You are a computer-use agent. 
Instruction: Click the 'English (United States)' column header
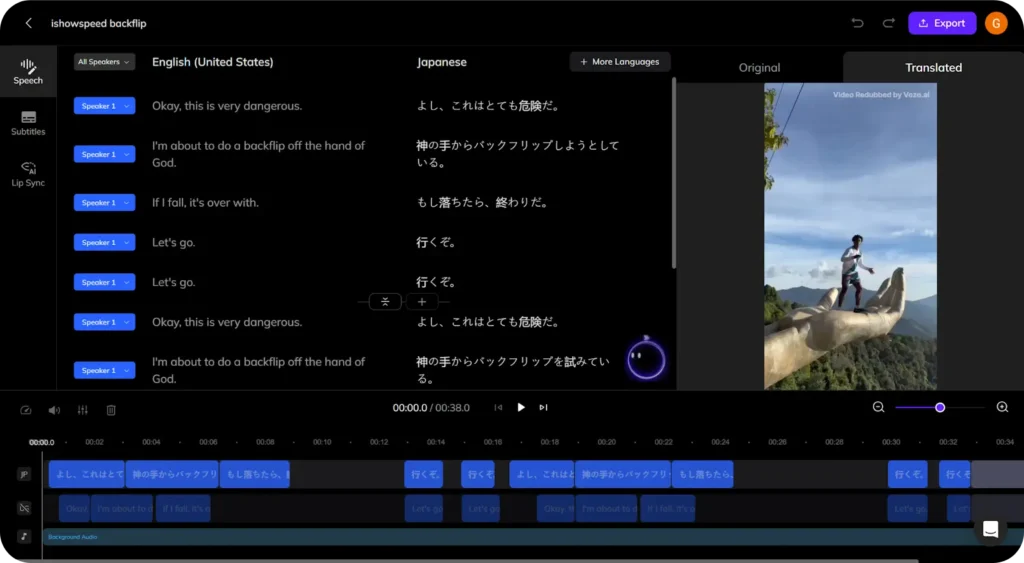[213, 62]
